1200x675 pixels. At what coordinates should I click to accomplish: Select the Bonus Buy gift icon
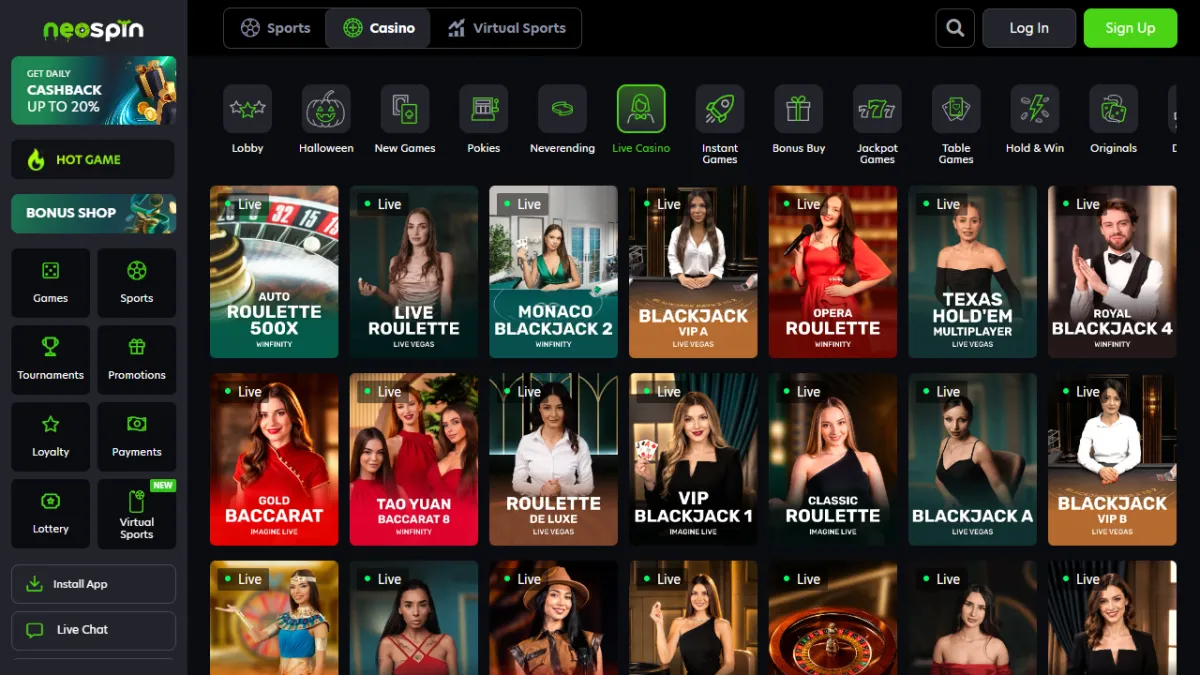(799, 109)
